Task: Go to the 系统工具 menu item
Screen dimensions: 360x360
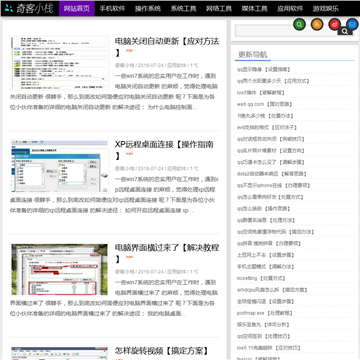Action: [183, 8]
